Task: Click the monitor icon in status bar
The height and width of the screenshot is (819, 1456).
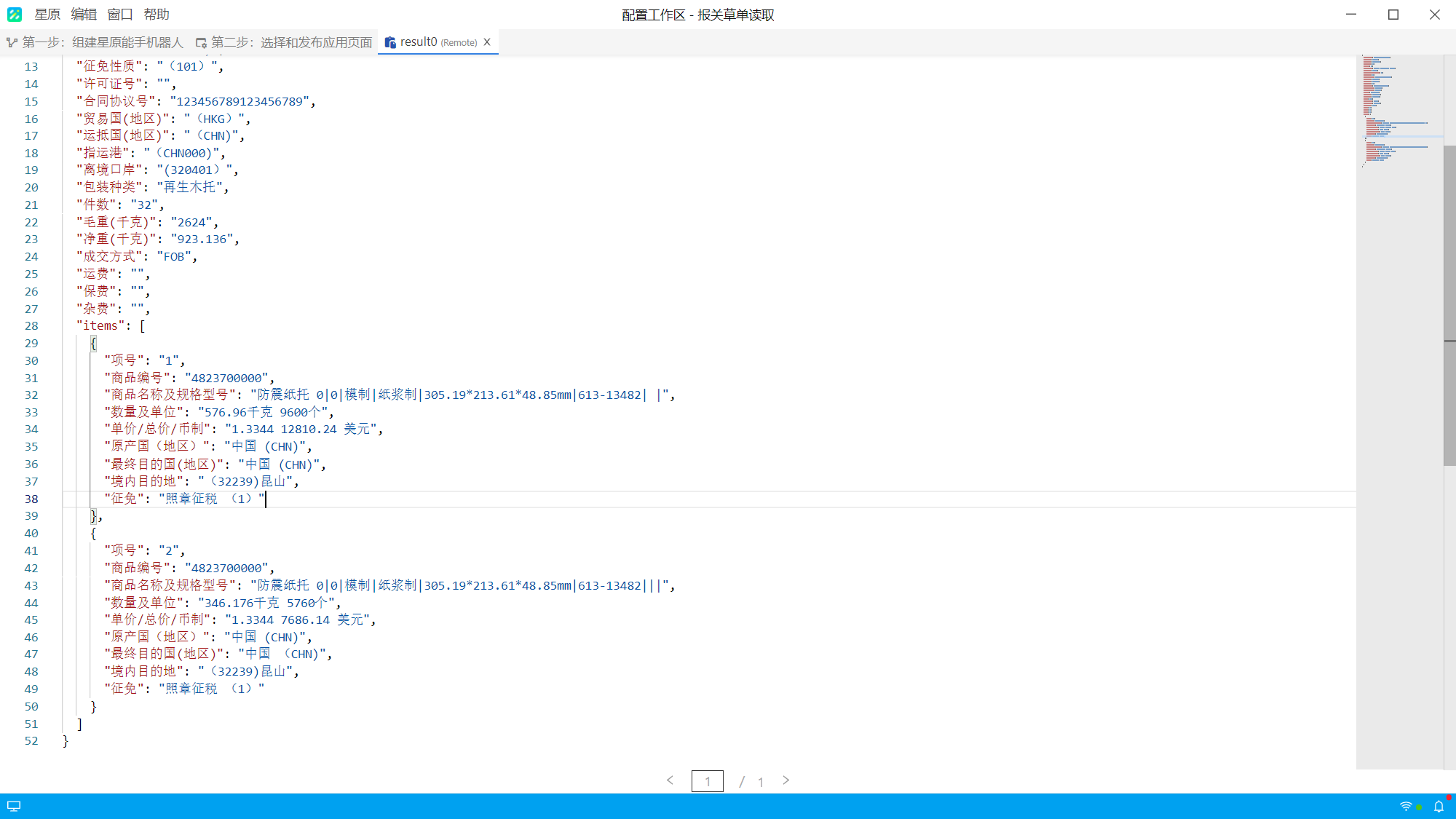Action: point(14,806)
